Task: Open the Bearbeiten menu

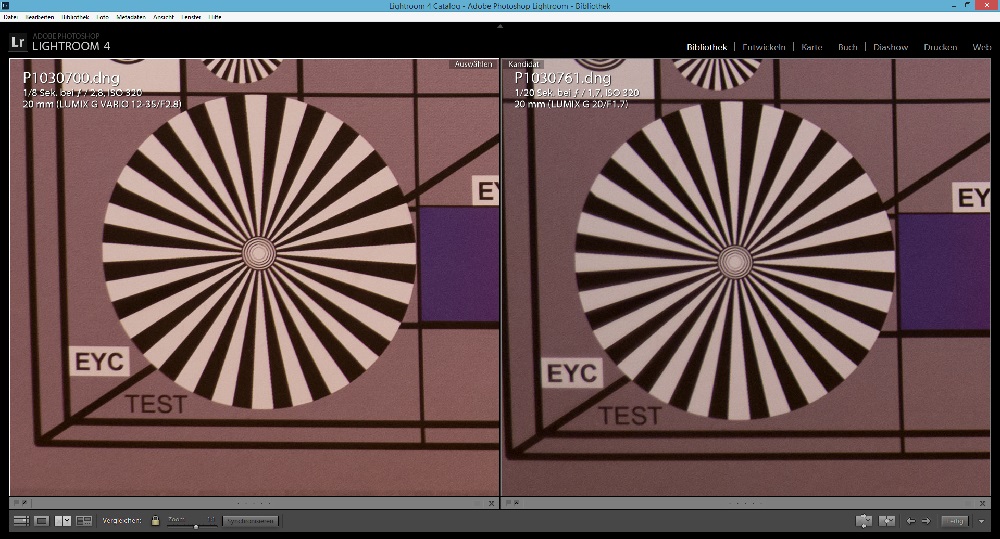Action: [40, 17]
